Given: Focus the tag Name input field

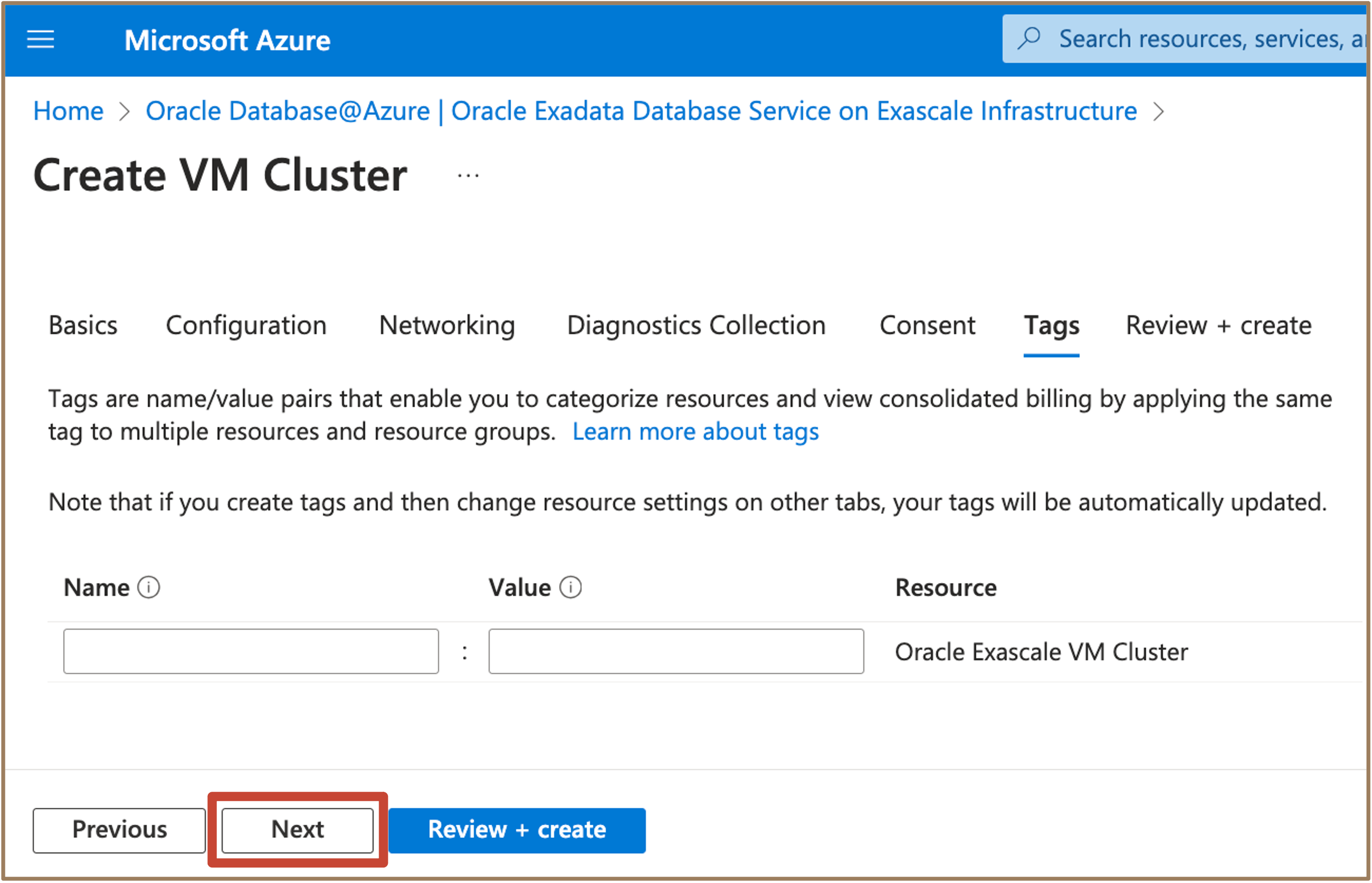Looking at the screenshot, I should click(251, 651).
